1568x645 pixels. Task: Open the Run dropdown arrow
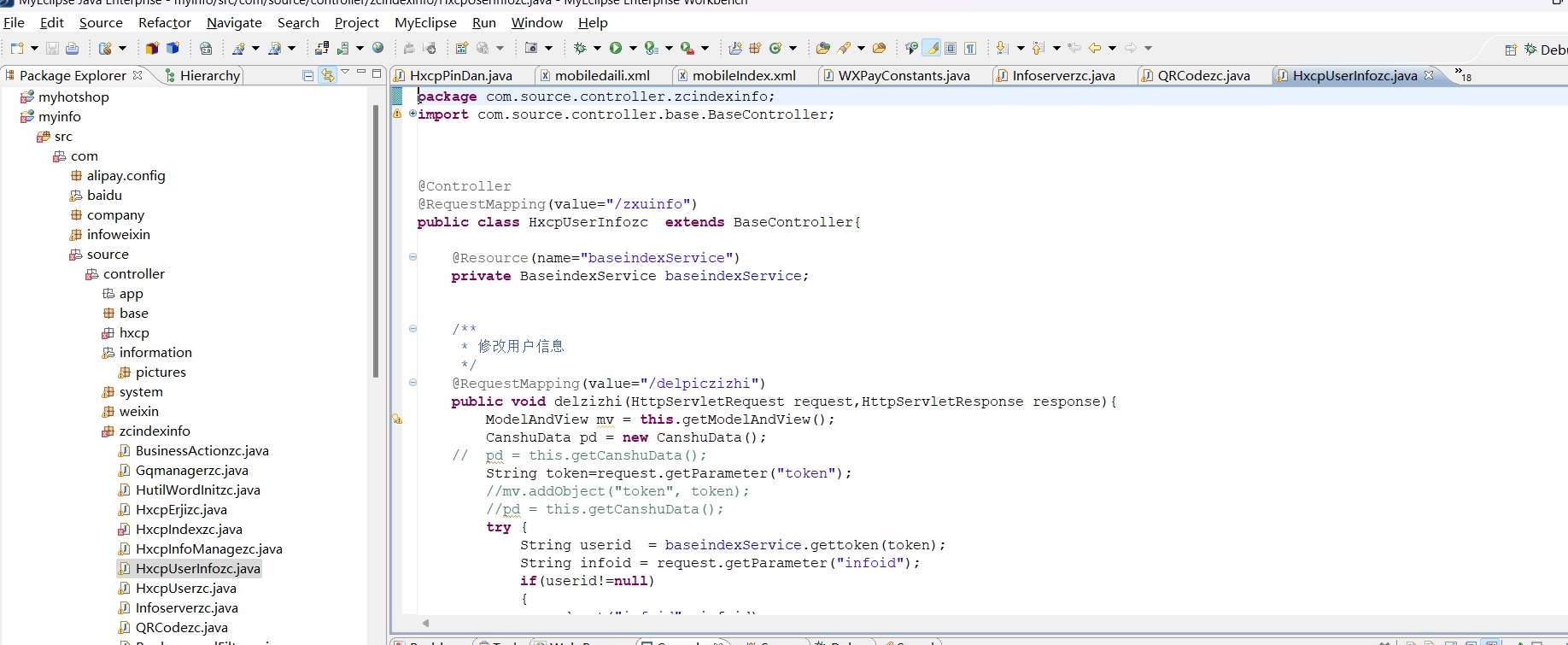[633, 49]
